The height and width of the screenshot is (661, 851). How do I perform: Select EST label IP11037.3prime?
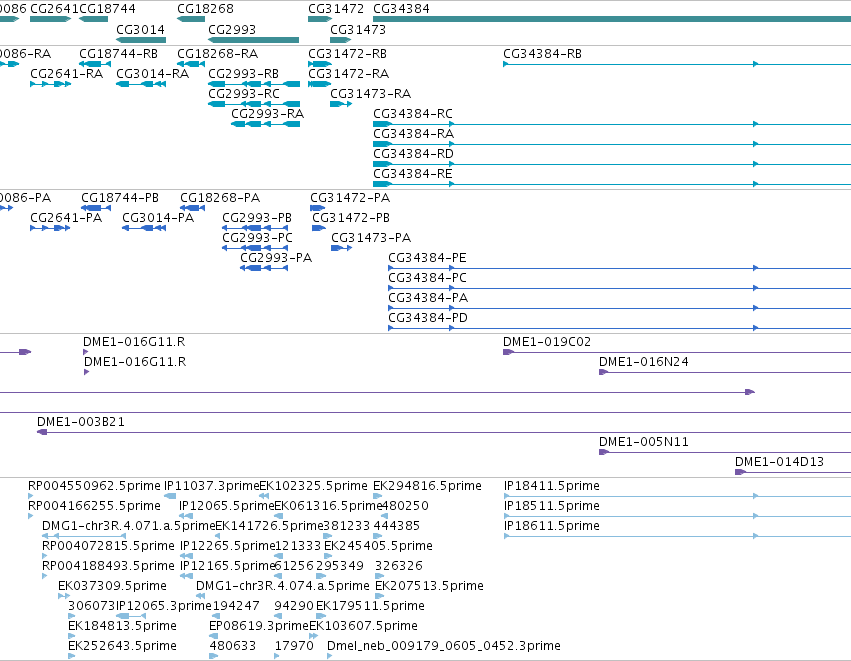212,486
